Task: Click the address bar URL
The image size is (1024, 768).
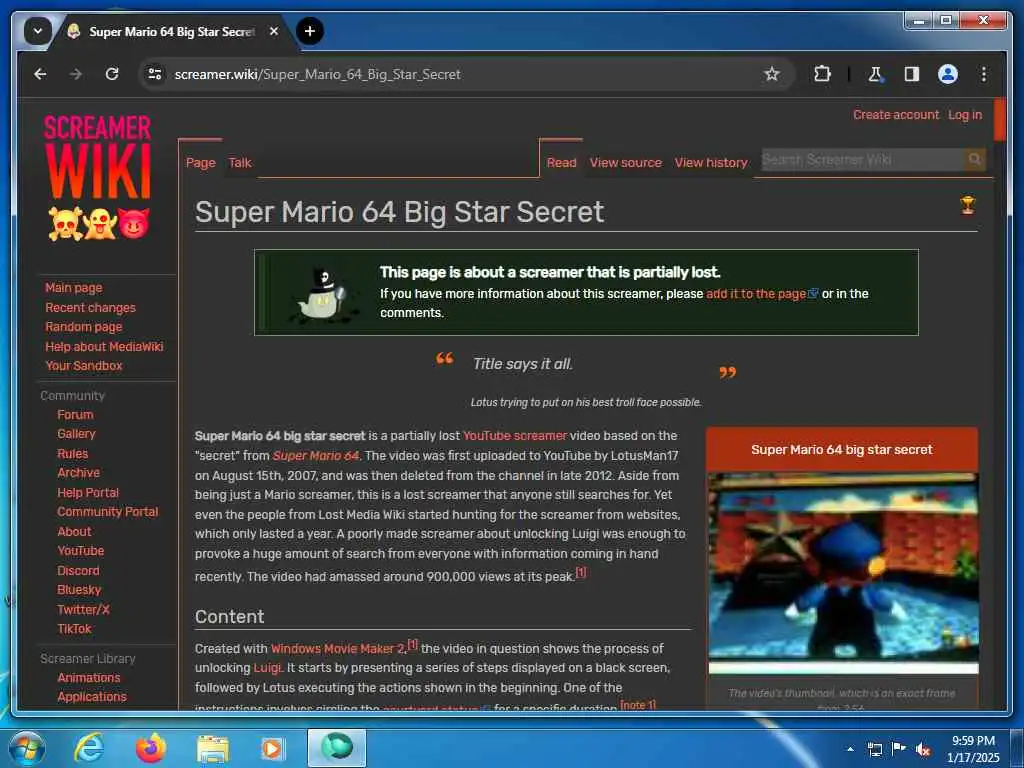Action: [x=317, y=74]
